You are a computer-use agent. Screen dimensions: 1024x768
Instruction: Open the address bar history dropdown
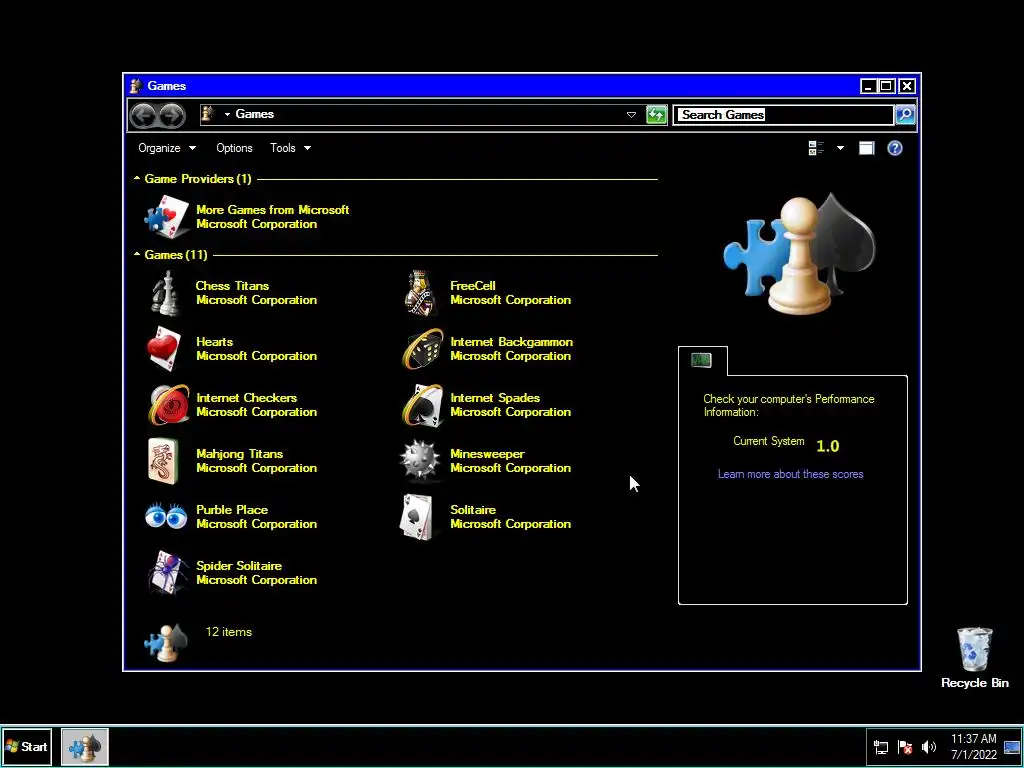[632, 115]
